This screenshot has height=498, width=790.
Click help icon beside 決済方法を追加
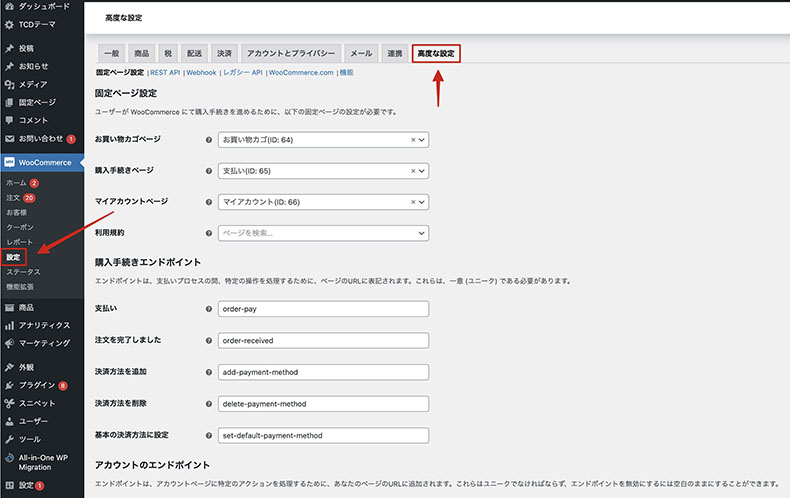click(x=209, y=372)
